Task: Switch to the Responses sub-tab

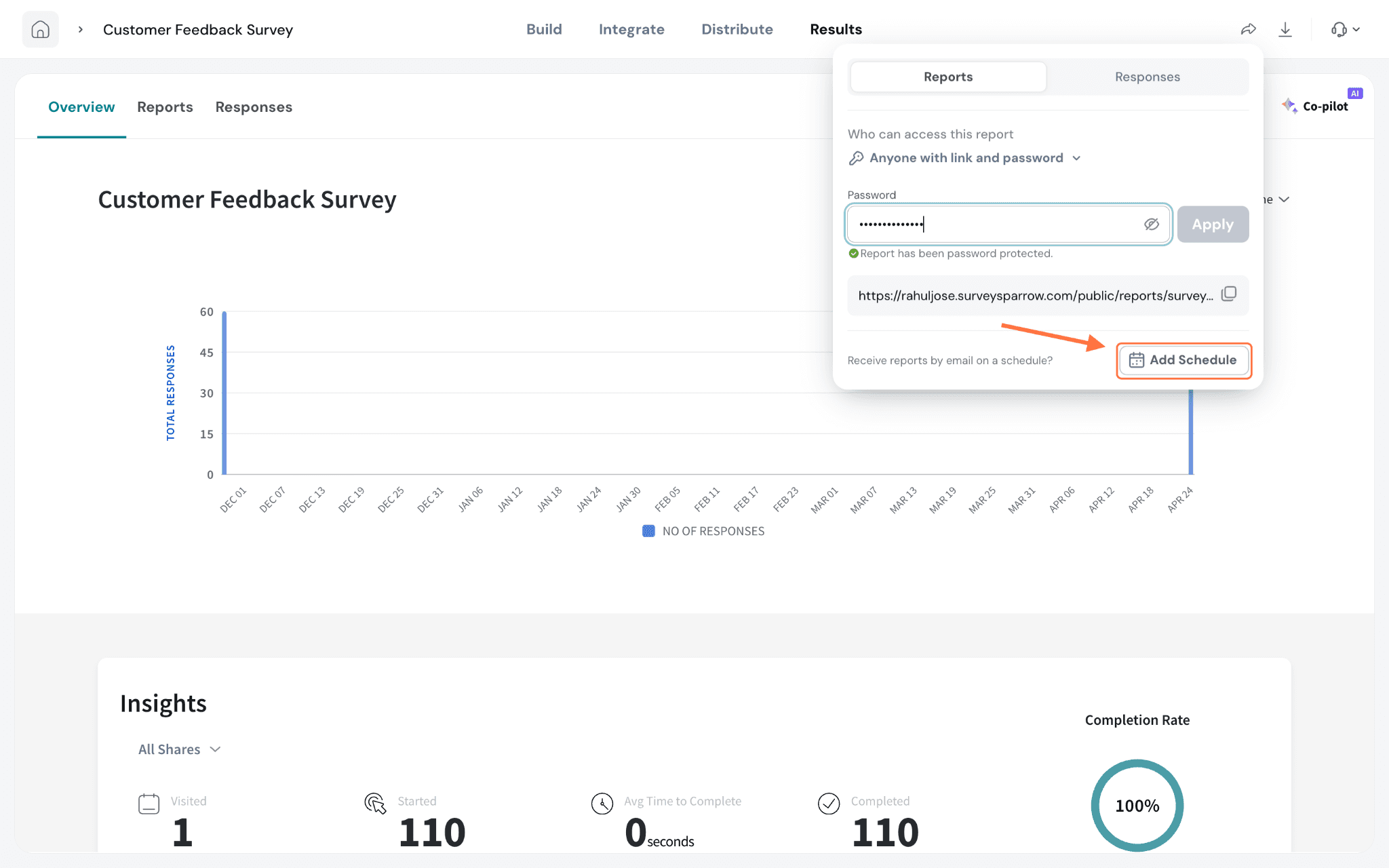Action: [x=254, y=107]
